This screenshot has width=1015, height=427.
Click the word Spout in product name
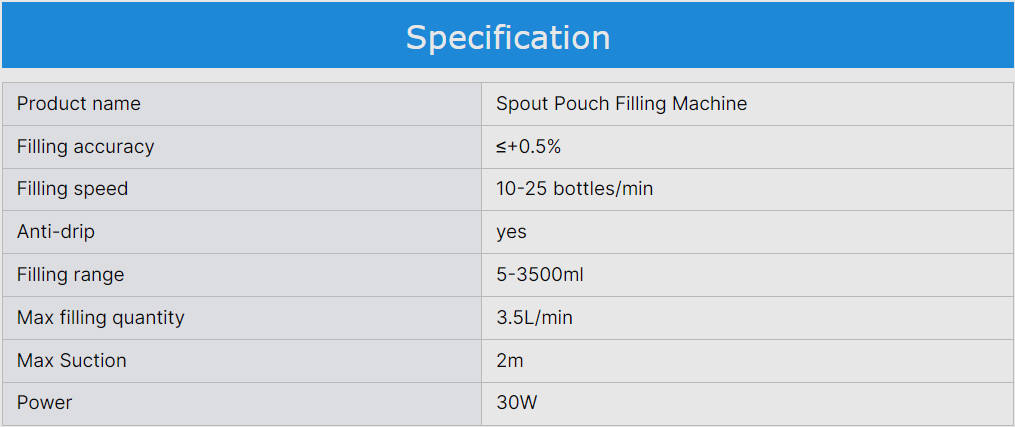point(520,104)
